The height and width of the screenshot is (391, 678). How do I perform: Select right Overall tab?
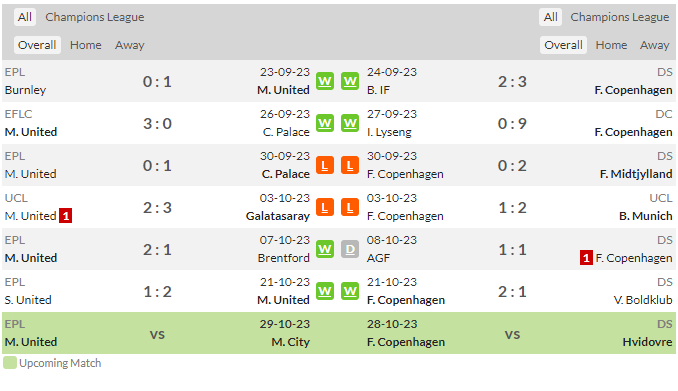point(563,45)
